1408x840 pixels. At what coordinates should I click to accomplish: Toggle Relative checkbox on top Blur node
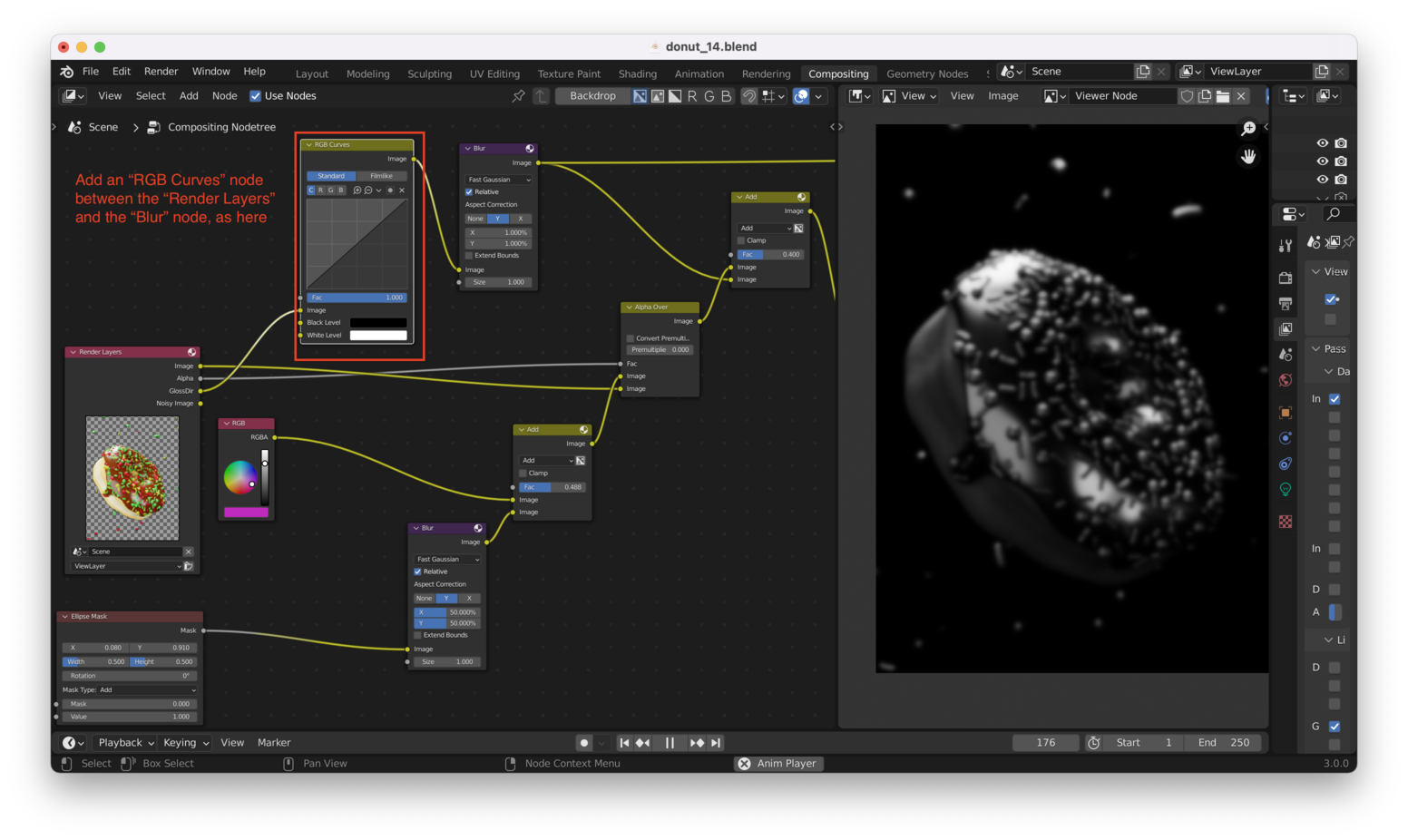tap(469, 192)
